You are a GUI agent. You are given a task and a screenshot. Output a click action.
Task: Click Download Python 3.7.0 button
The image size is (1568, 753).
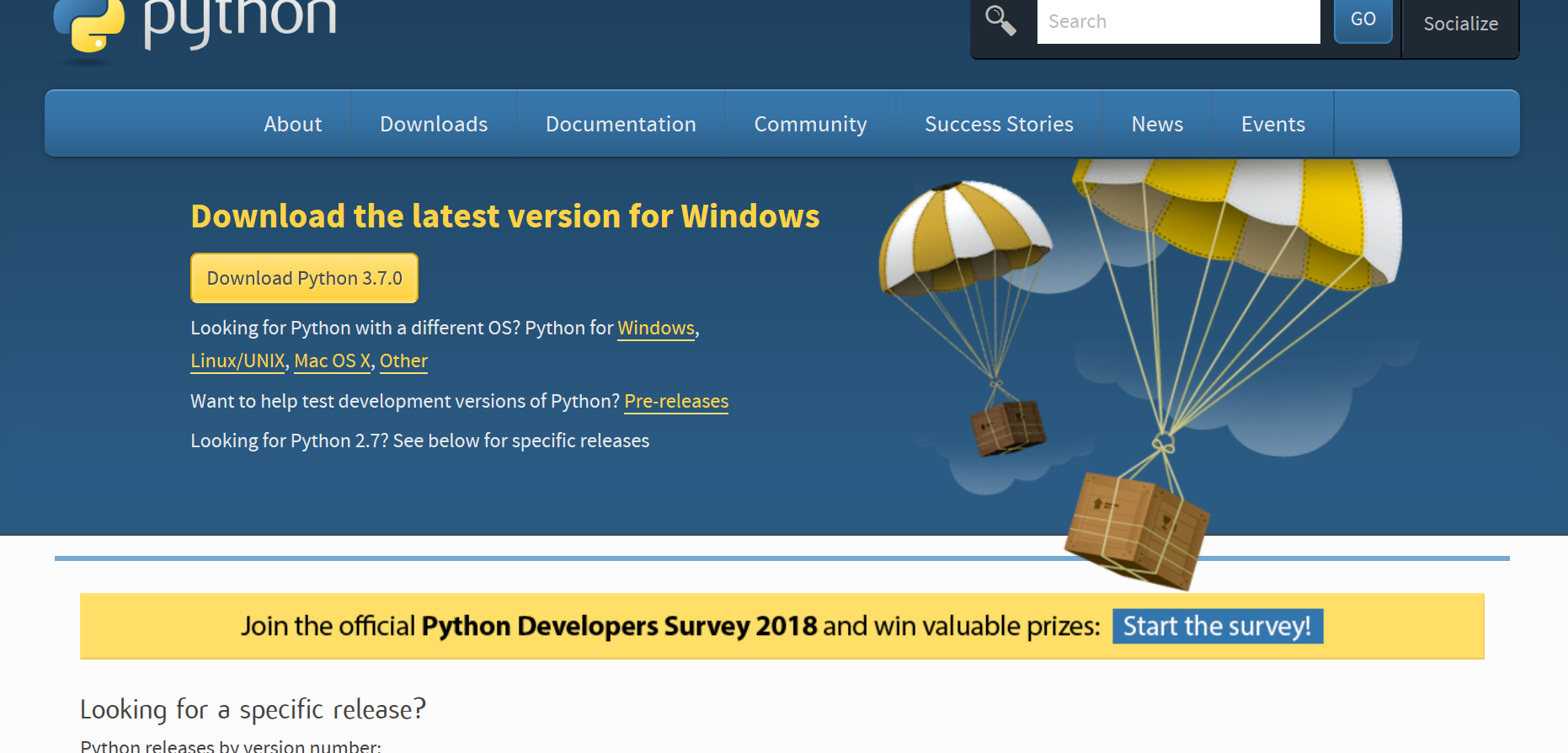(304, 278)
